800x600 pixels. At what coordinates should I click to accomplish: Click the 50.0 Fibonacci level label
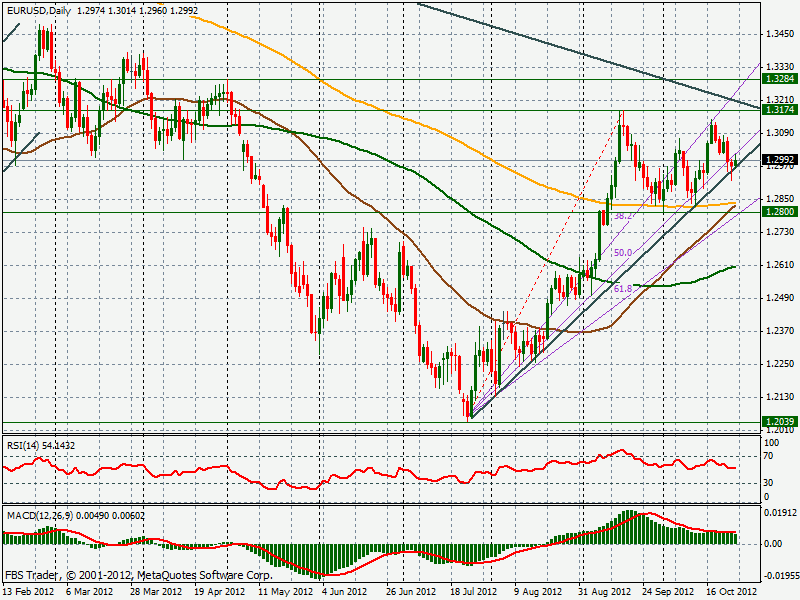click(622, 254)
